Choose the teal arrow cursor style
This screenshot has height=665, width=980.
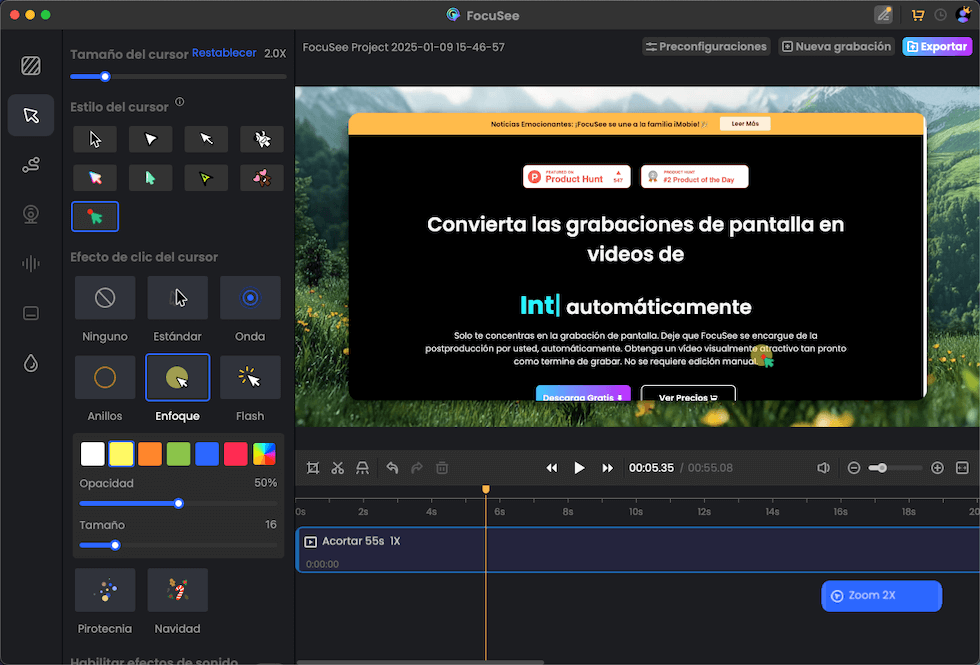151,178
